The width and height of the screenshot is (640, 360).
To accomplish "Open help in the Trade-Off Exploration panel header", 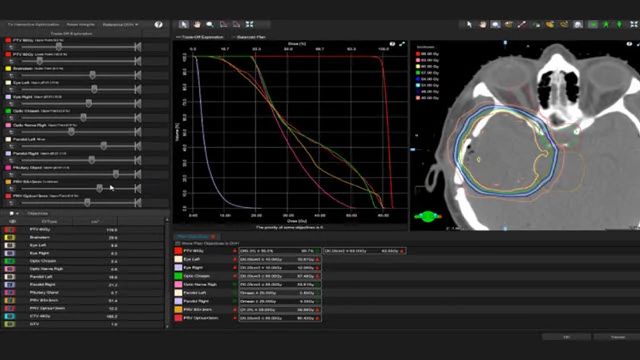I will pyautogui.click(x=158, y=24).
